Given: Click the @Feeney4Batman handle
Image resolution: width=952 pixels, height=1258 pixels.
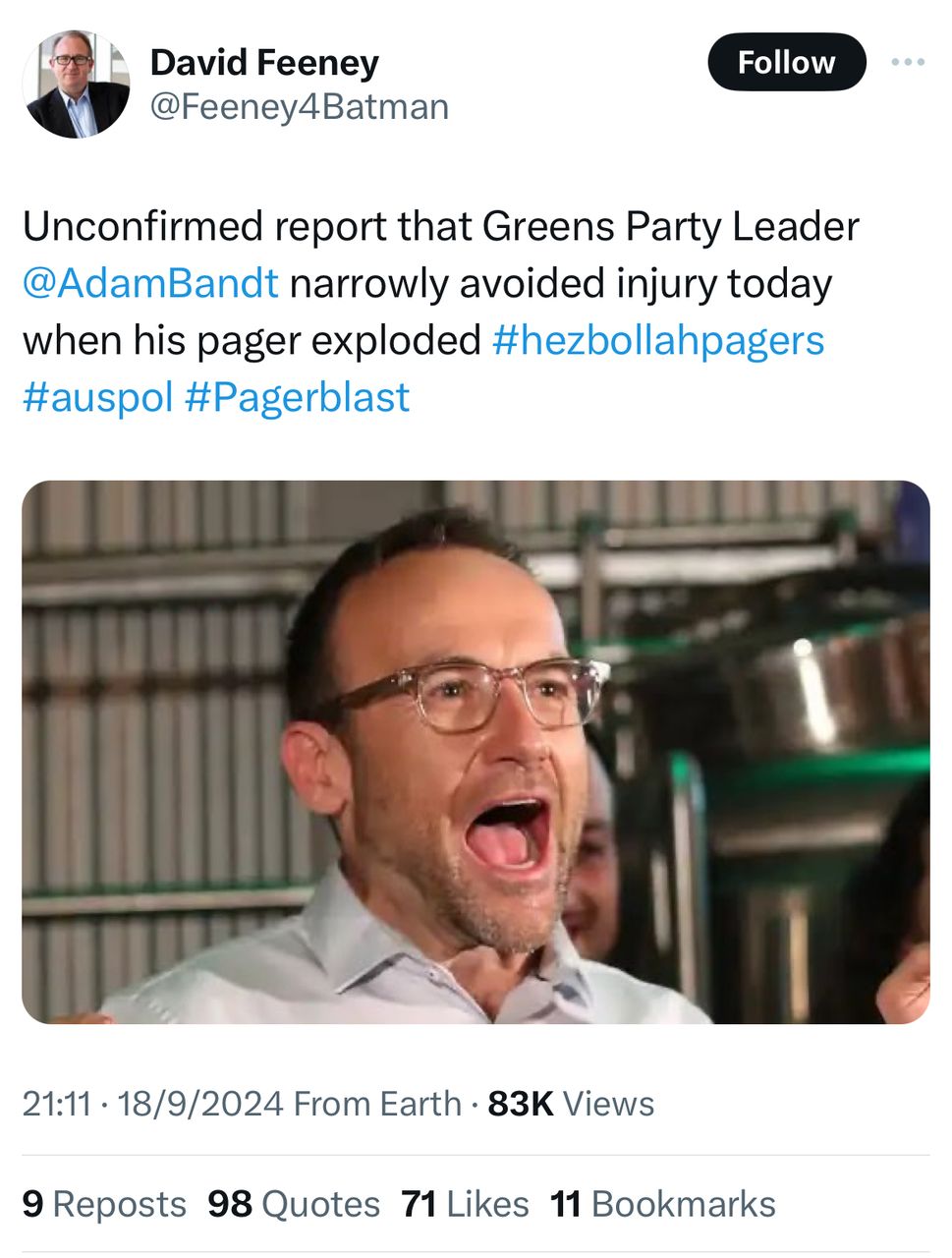Looking at the screenshot, I should click(x=299, y=106).
